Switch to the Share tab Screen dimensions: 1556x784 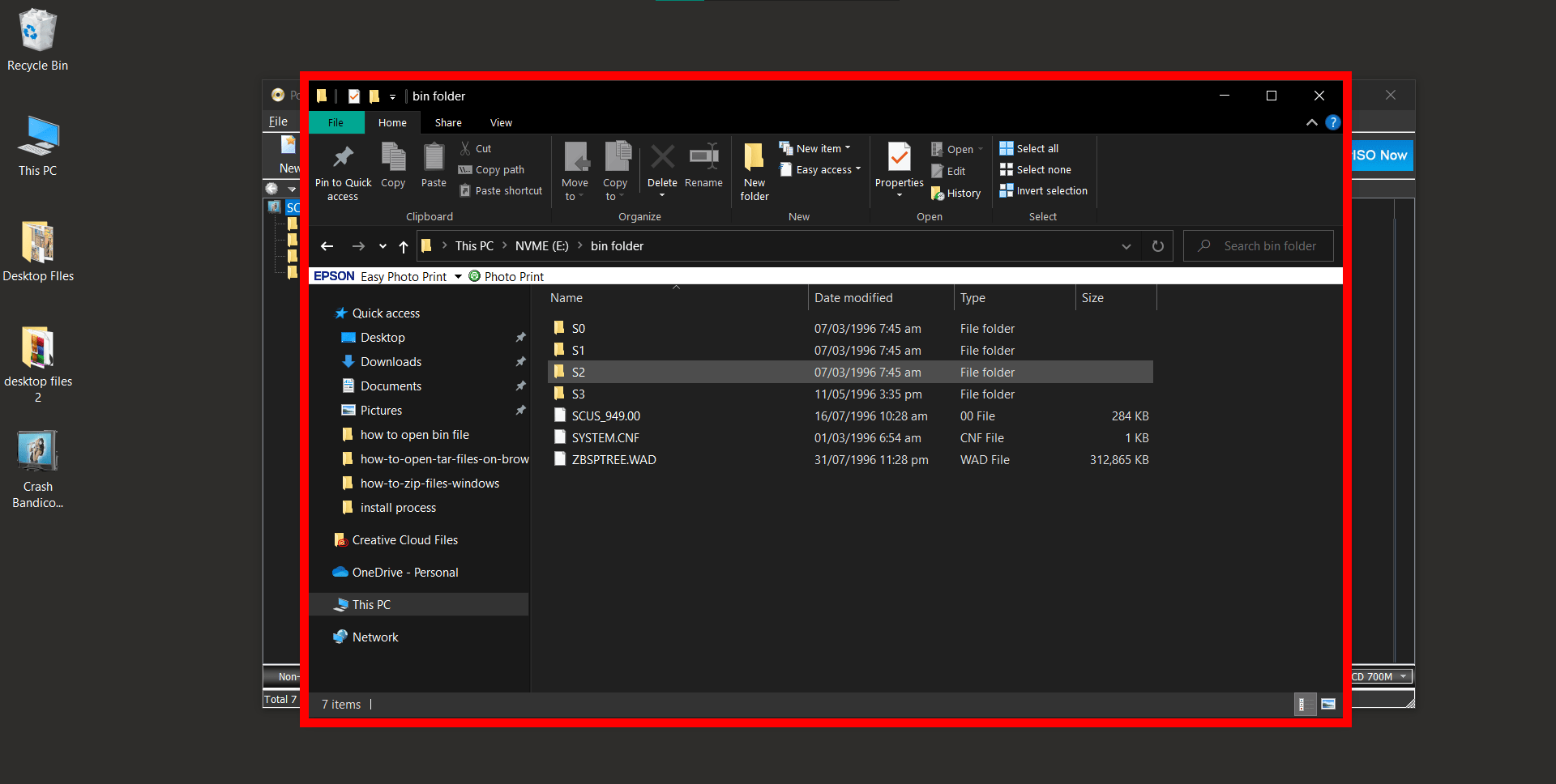coord(447,122)
